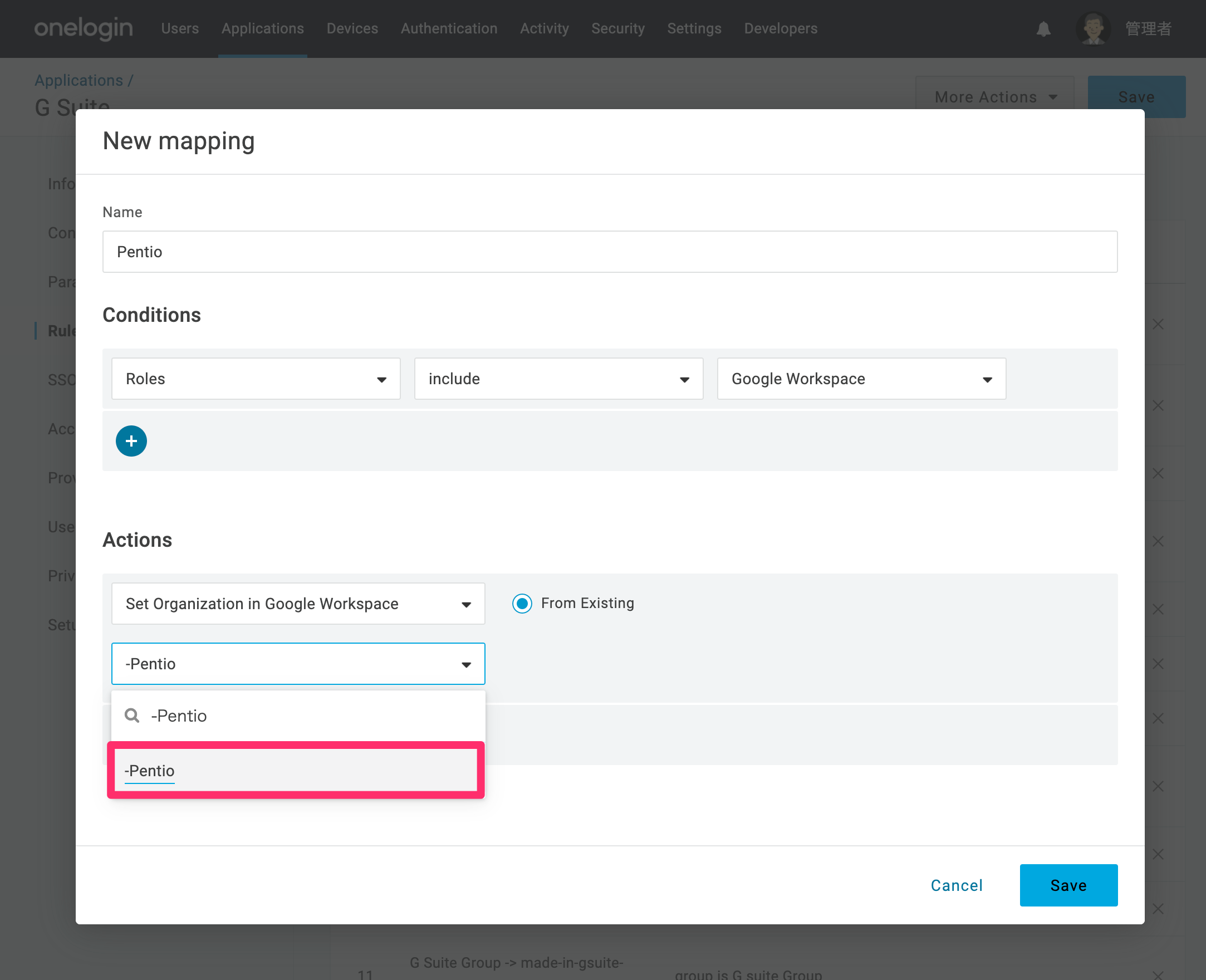Collapse the -Pentio organization dropdown
Viewport: 1206px width, 980px height.
[298, 664]
